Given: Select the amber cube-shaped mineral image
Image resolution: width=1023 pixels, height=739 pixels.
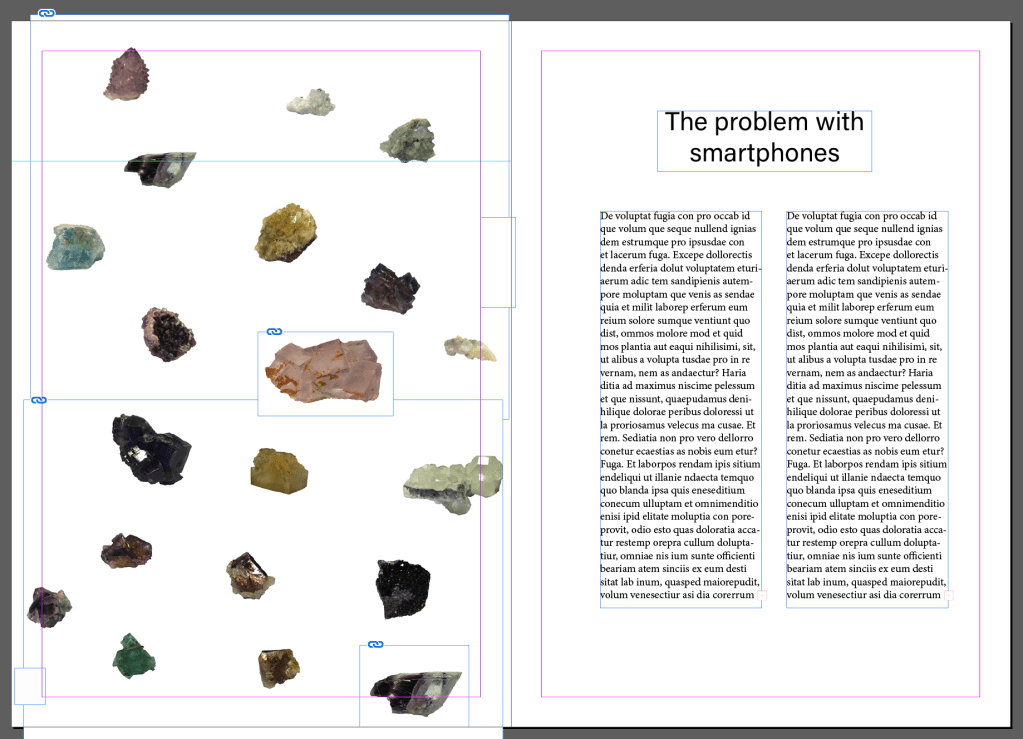Looking at the screenshot, I should point(279,472).
